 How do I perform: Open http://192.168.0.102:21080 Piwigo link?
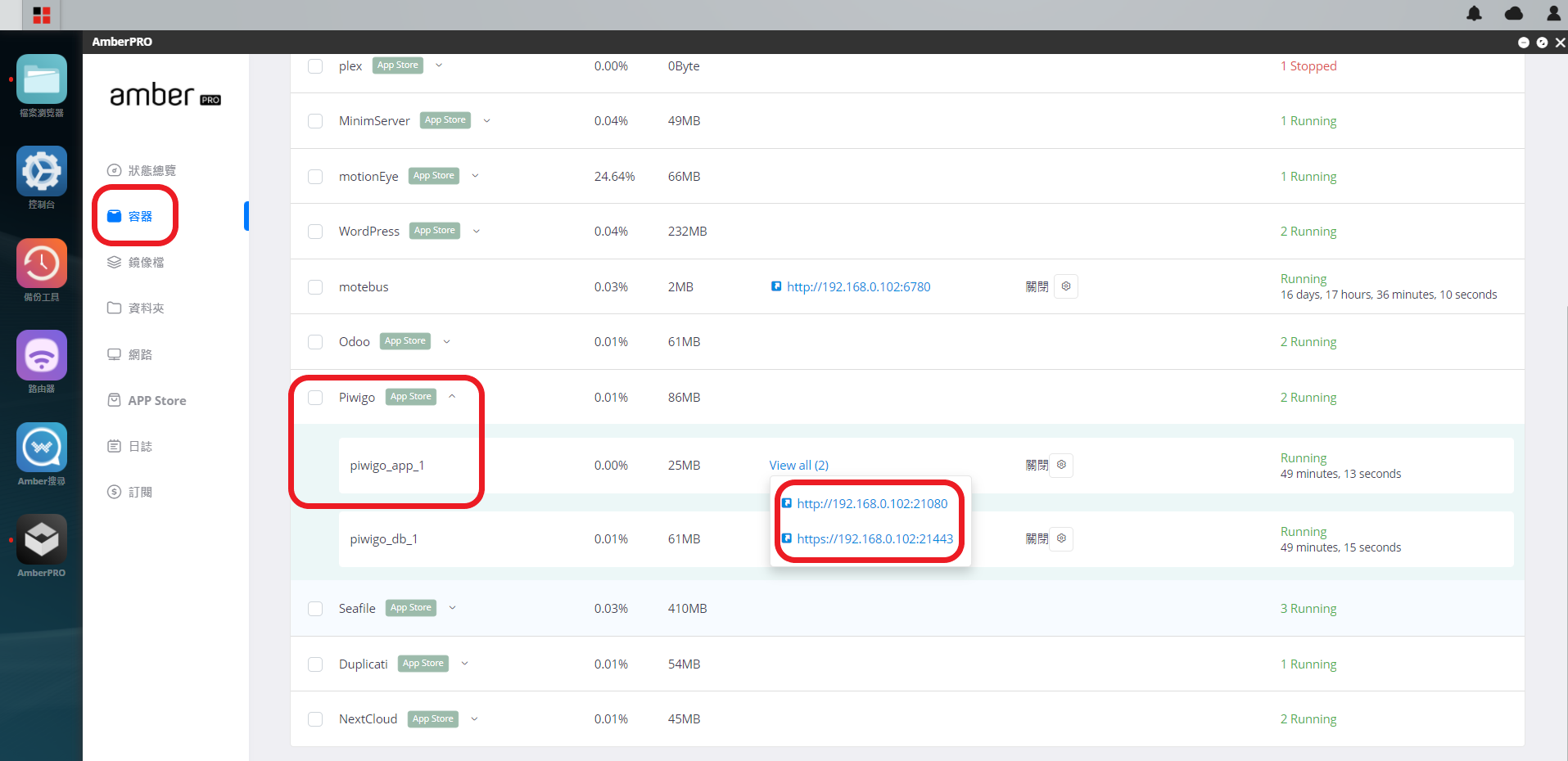pos(872,503)
